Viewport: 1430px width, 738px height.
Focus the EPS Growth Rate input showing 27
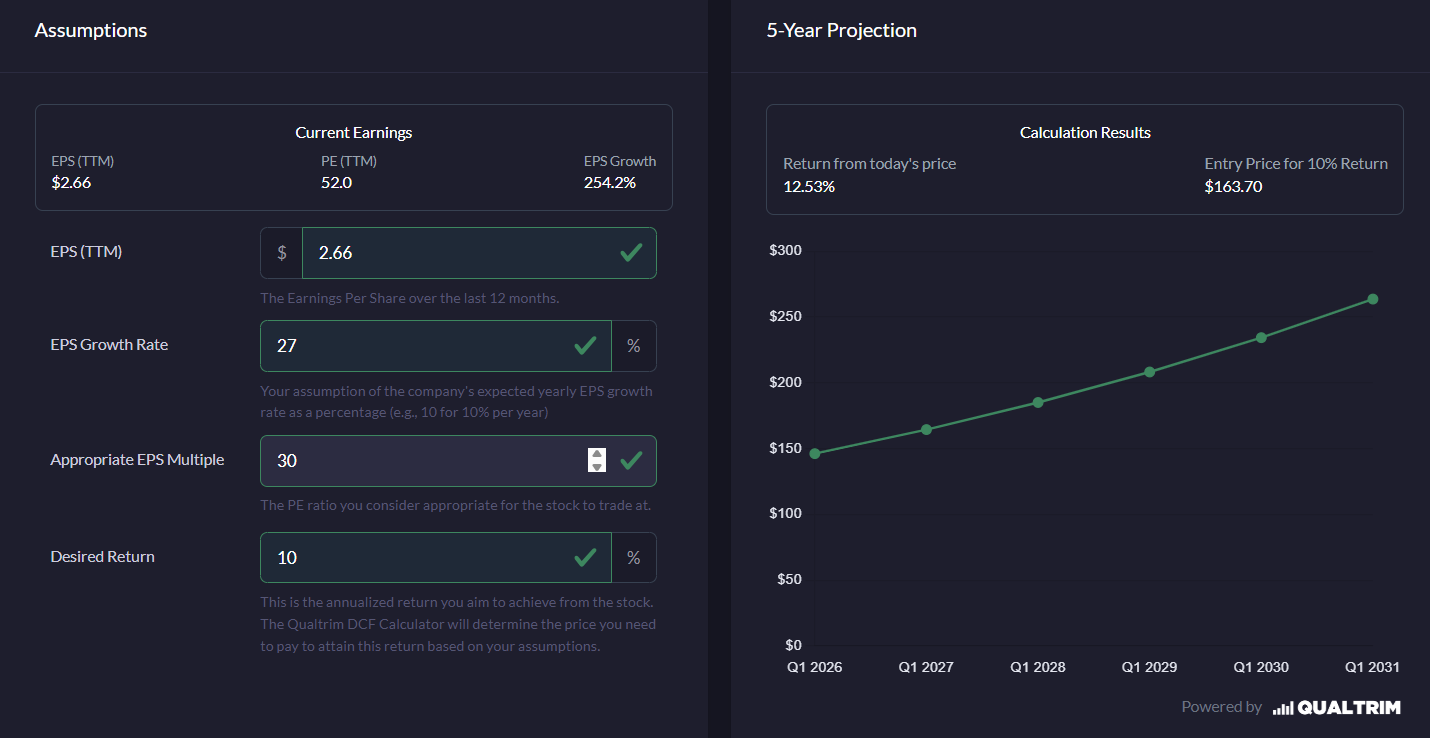point(410,346)
